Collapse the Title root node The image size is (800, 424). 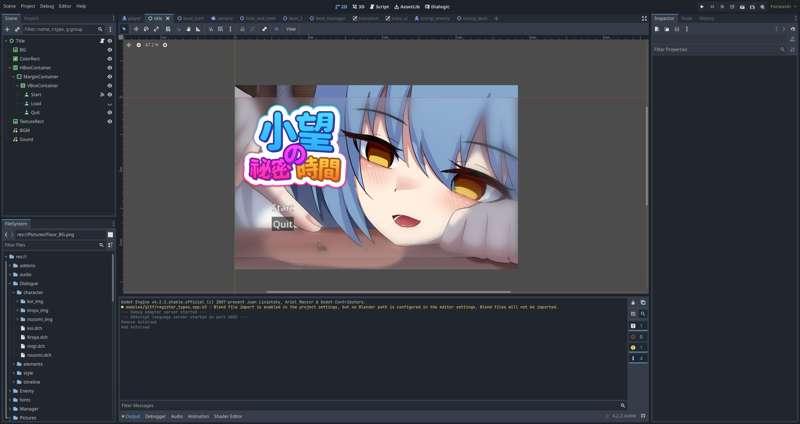point(6,41)
